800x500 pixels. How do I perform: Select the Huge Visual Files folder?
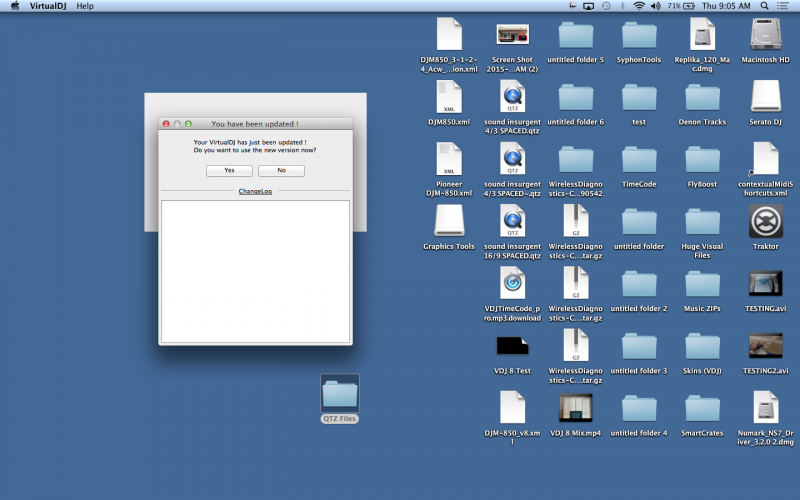[x=702, y=221]
